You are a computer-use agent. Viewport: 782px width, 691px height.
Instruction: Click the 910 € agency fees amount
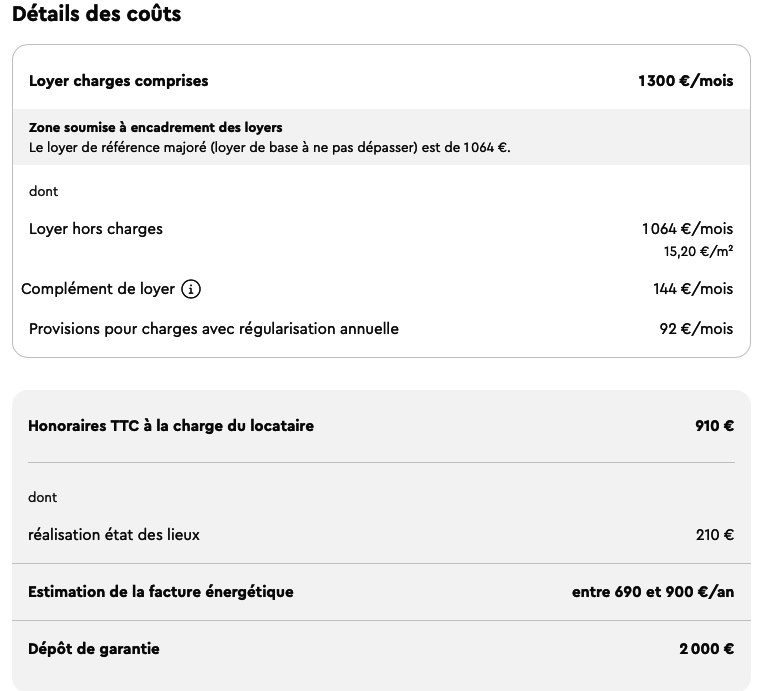pos(715,426)
